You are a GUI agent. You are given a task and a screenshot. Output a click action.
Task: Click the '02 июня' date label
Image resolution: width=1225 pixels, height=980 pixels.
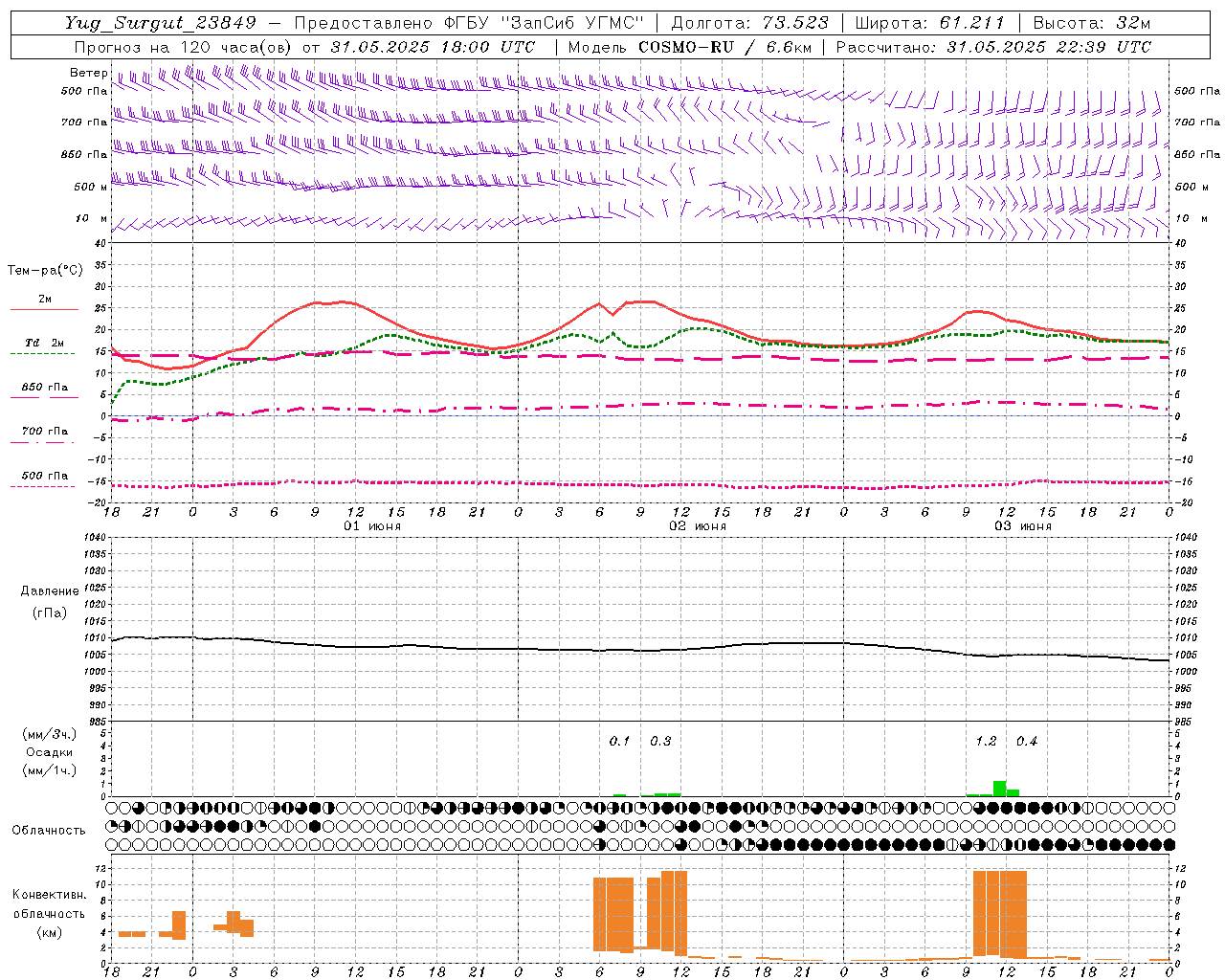point(698,526)
